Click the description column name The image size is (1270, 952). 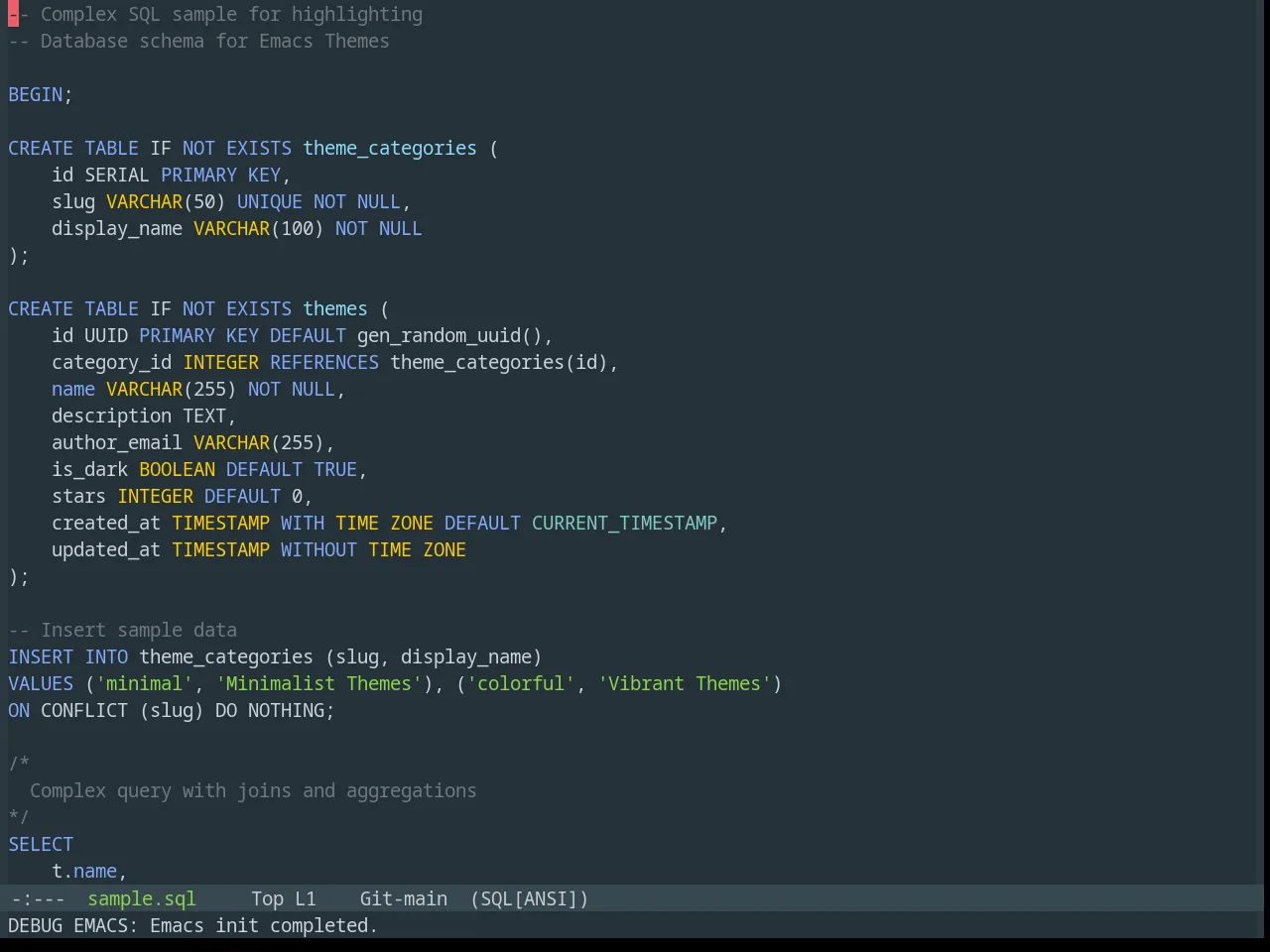click(x=112, y=416)
